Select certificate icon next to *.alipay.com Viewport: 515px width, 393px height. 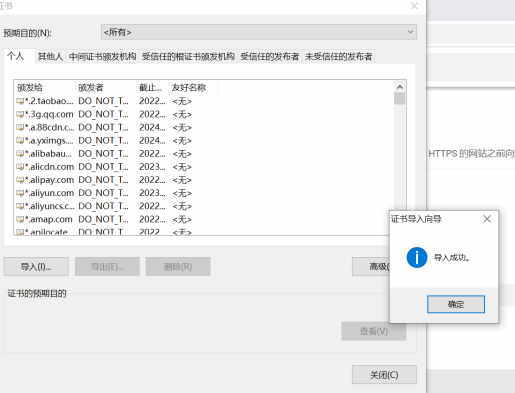(20, 180)
